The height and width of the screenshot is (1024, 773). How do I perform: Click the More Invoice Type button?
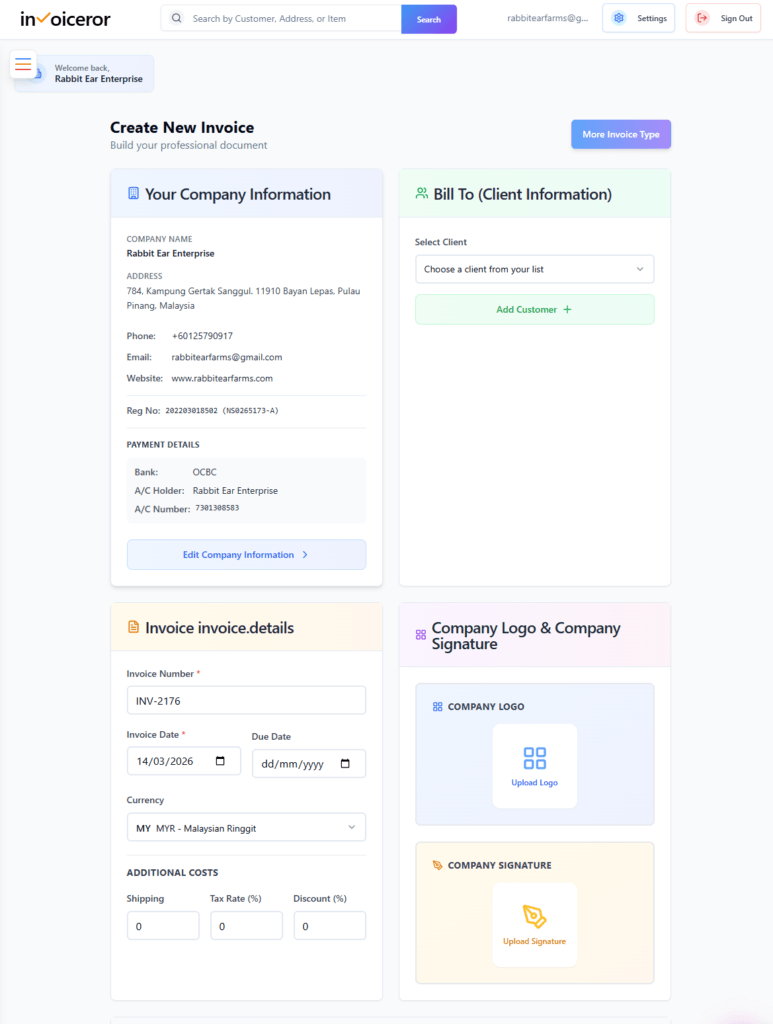(620, 133)
